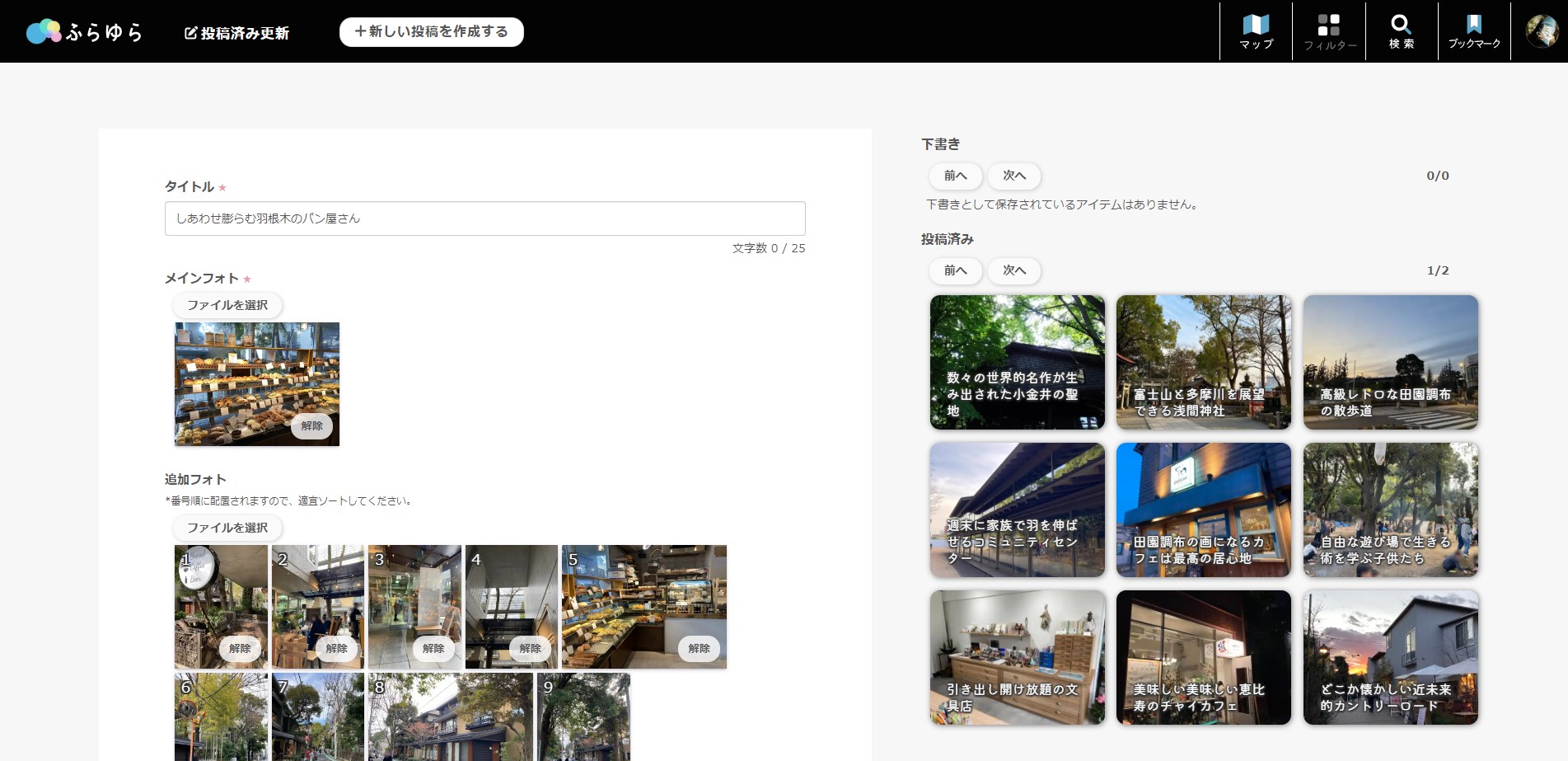
Task: Remove additional photo 1 with 解除
Action: (240, 649)
